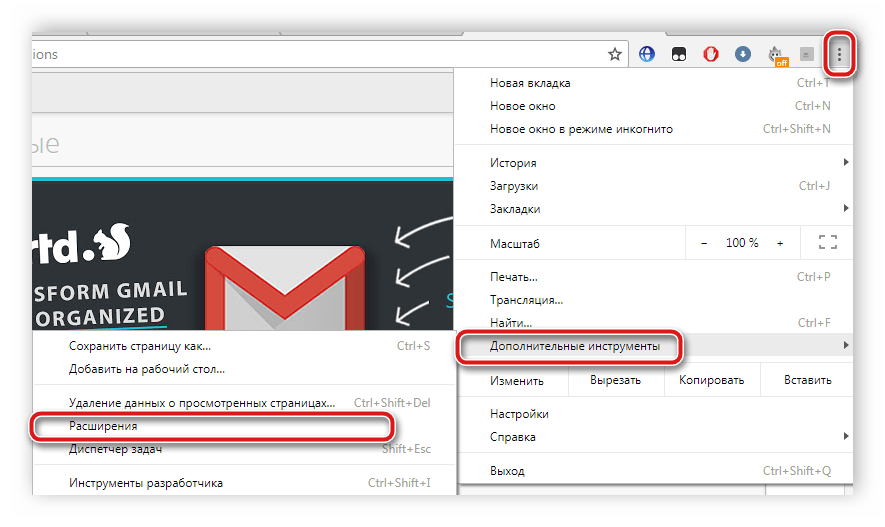Click the Изменить label in edit row

[x=516, y=381]
